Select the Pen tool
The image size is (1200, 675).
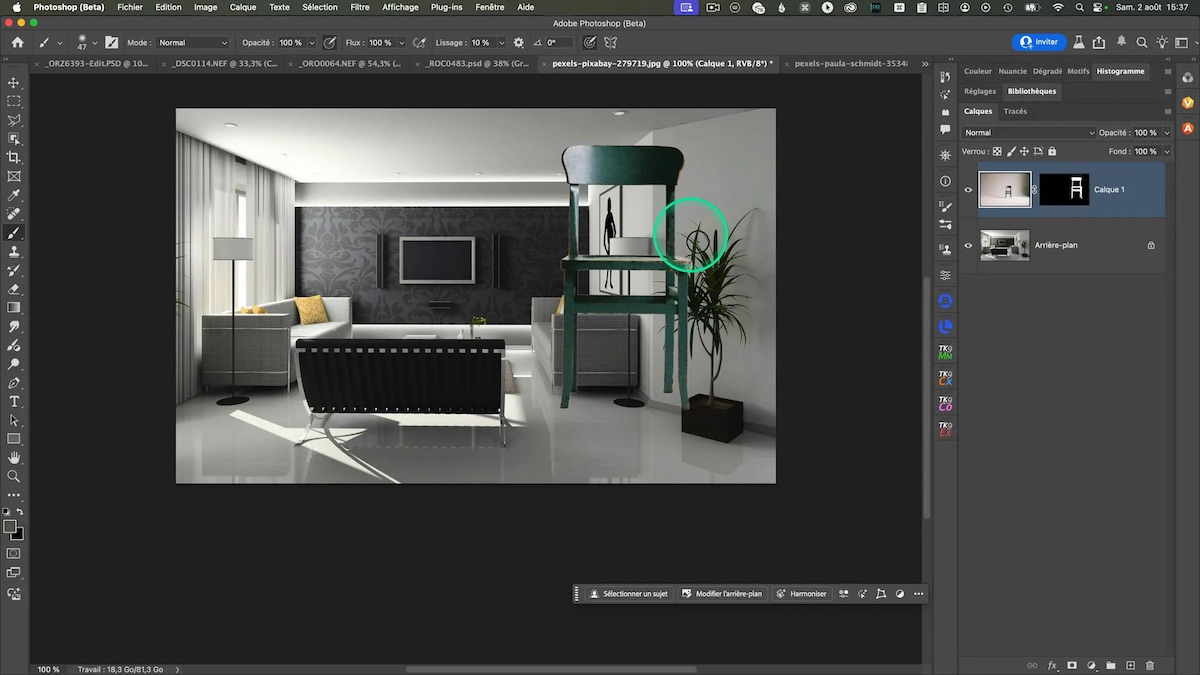pyautogui.click(x=14, y=383)
